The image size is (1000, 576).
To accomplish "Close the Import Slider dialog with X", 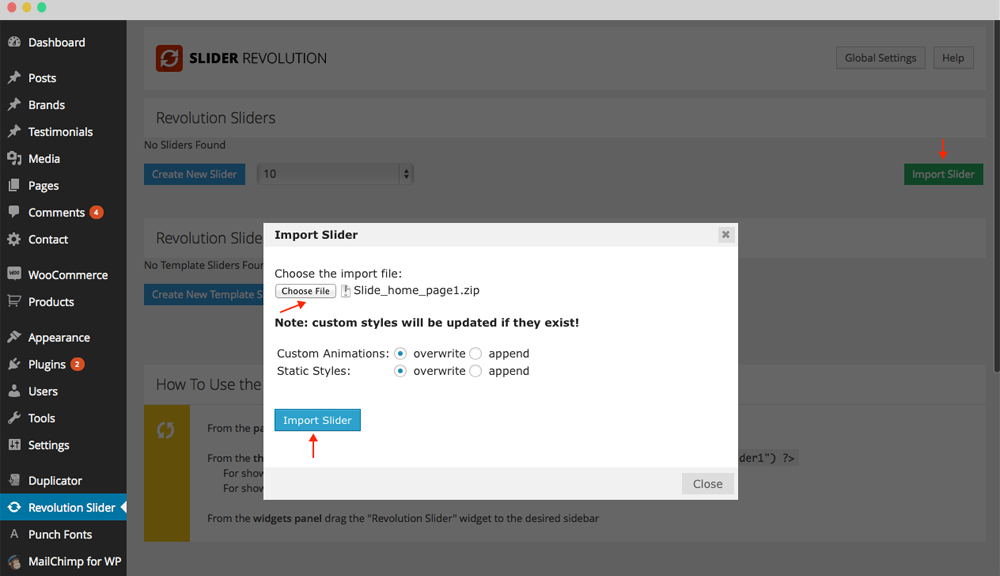I will tap(726, 235).
